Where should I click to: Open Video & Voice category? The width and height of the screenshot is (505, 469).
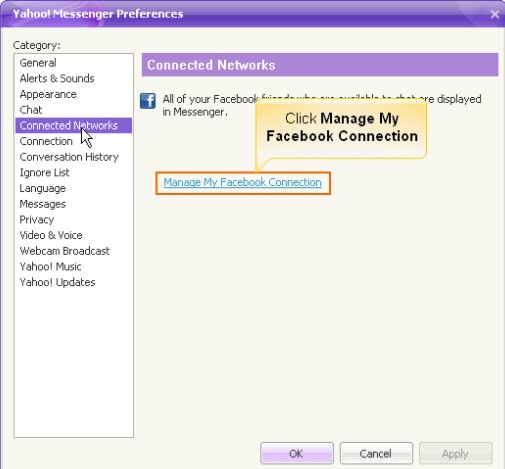[73, 235]
